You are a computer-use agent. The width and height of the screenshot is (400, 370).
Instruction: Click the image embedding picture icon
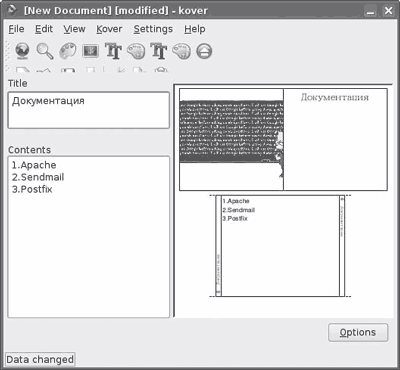90,51
